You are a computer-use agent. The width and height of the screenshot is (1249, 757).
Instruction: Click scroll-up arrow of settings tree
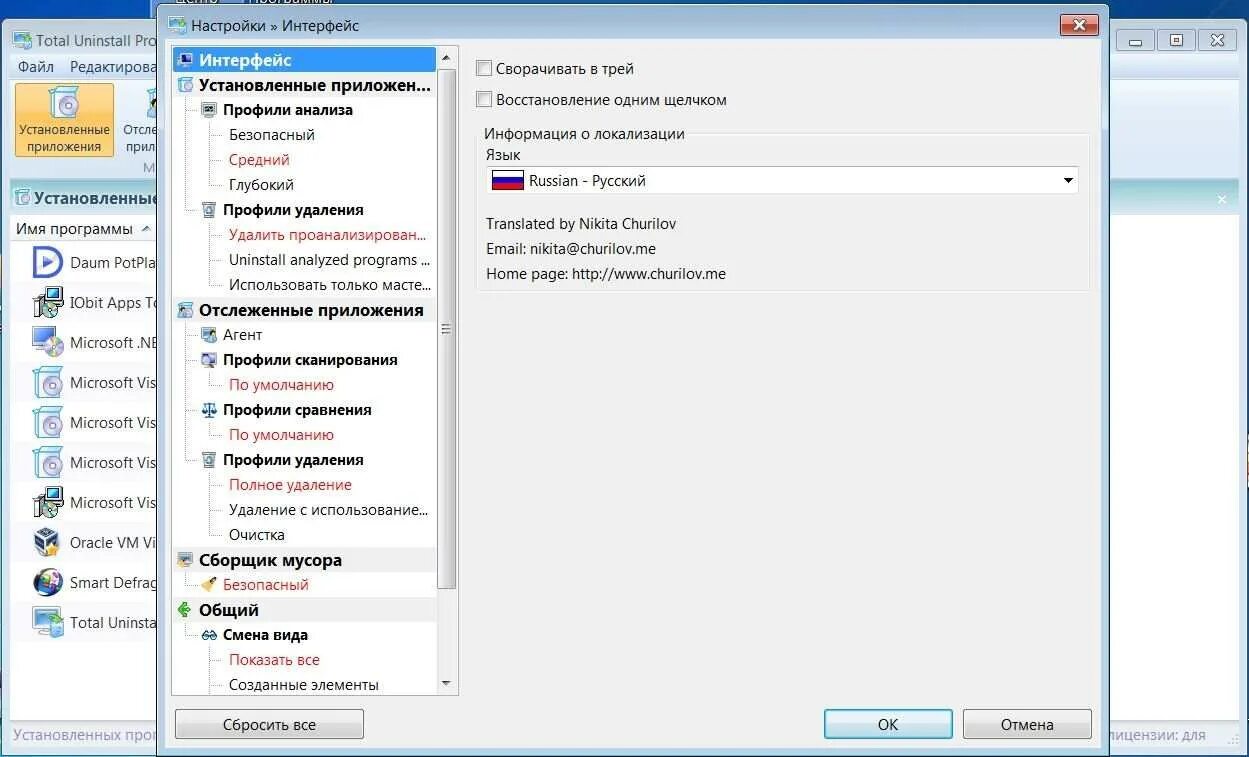[446, 58]
